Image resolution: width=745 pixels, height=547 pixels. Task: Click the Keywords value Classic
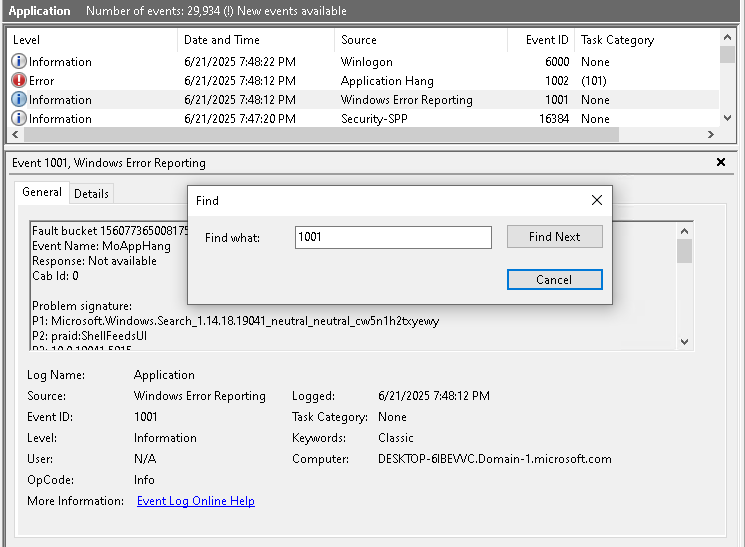click(396, 438)
